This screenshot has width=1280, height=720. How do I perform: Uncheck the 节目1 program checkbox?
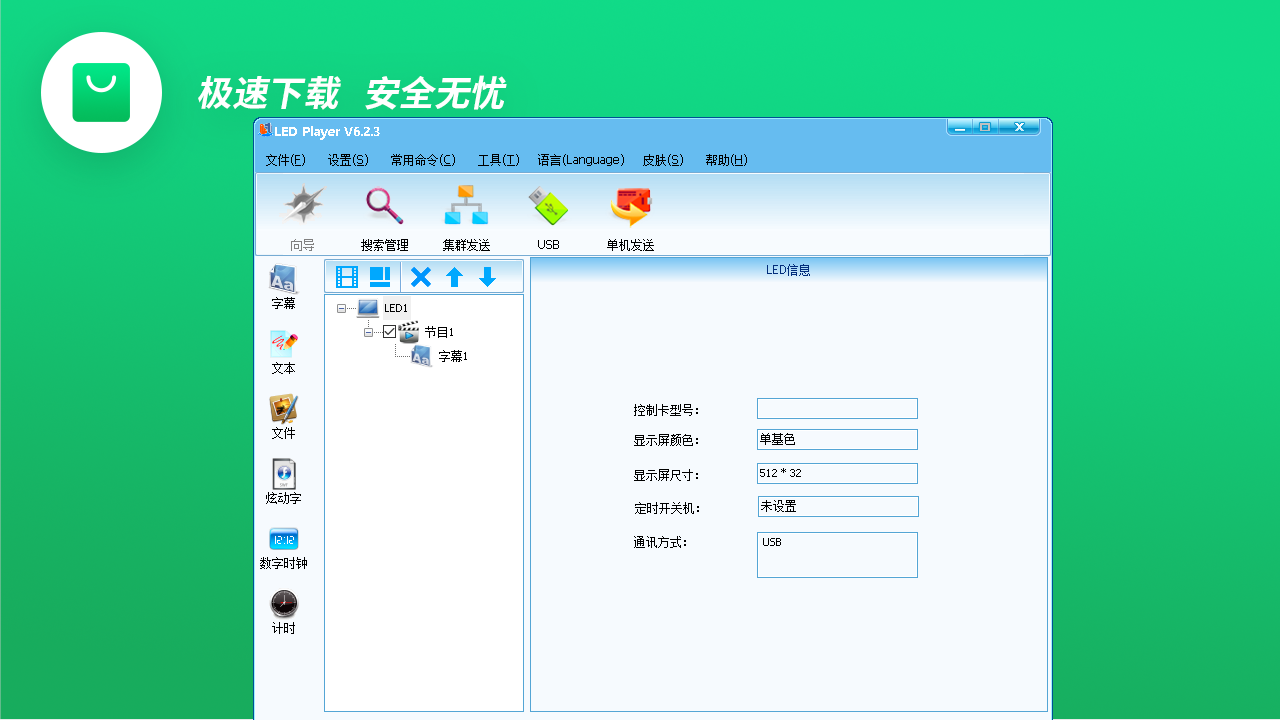pos(390,332)
